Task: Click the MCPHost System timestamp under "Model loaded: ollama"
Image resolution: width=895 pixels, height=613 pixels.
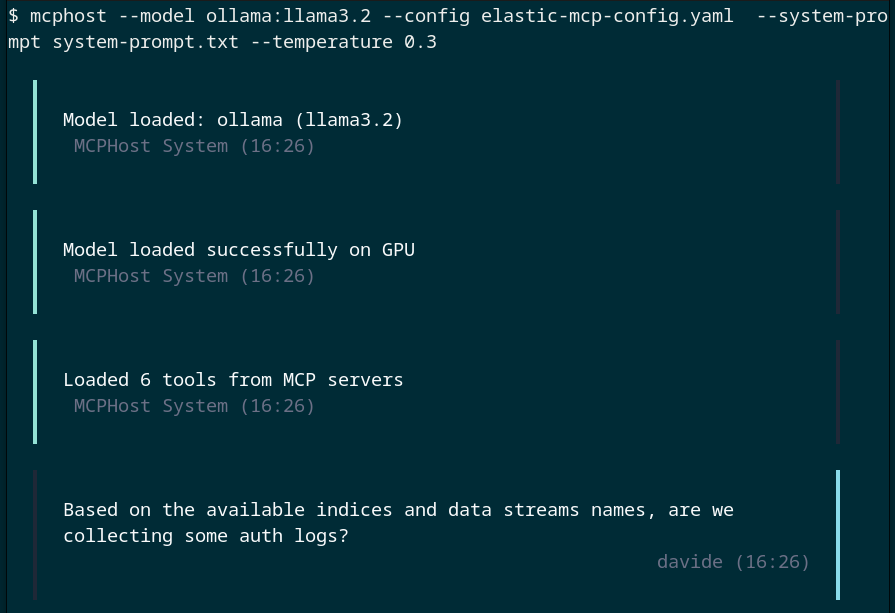Action: 194,146
